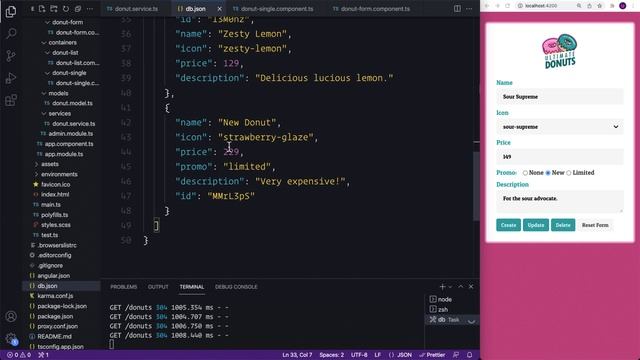640x360 pixels.
Task: Click the errors and warnings status indicator
Action: [x=19, y=355]
